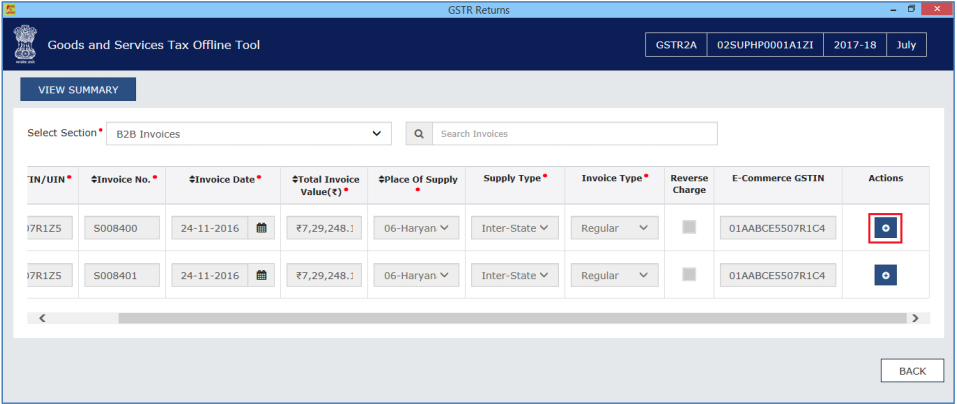Click the search magnifier icon
This screenshot has height=404, width=957.
pos(419,134)
